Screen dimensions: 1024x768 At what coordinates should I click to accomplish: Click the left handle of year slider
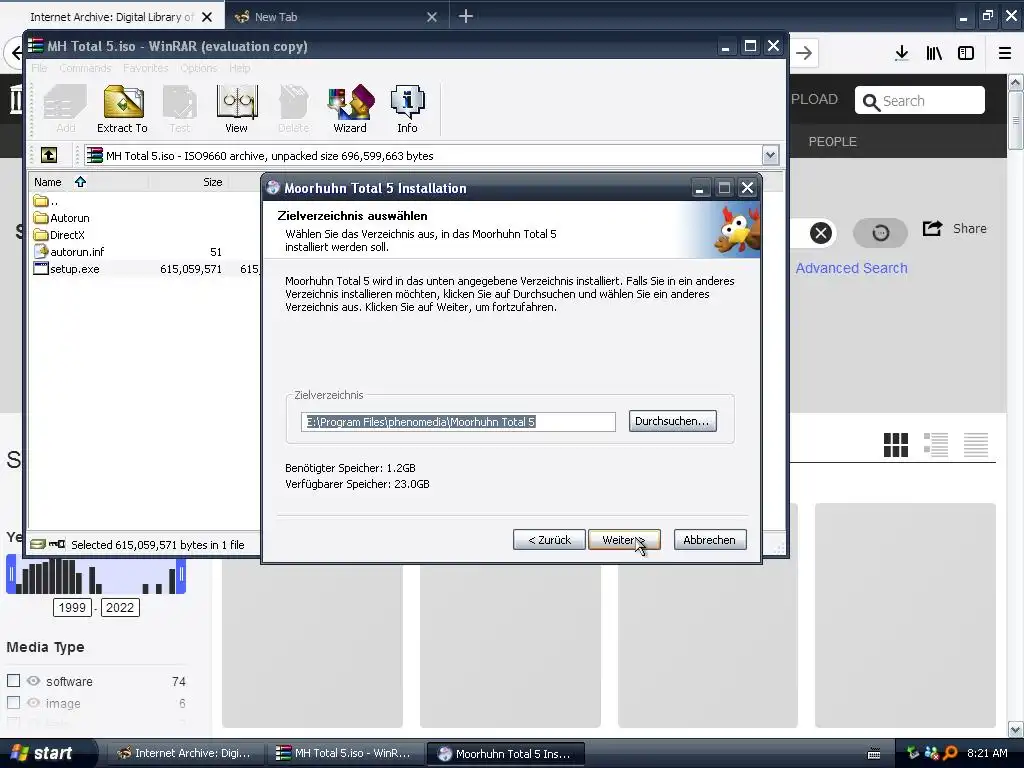(x=10, y=574)
